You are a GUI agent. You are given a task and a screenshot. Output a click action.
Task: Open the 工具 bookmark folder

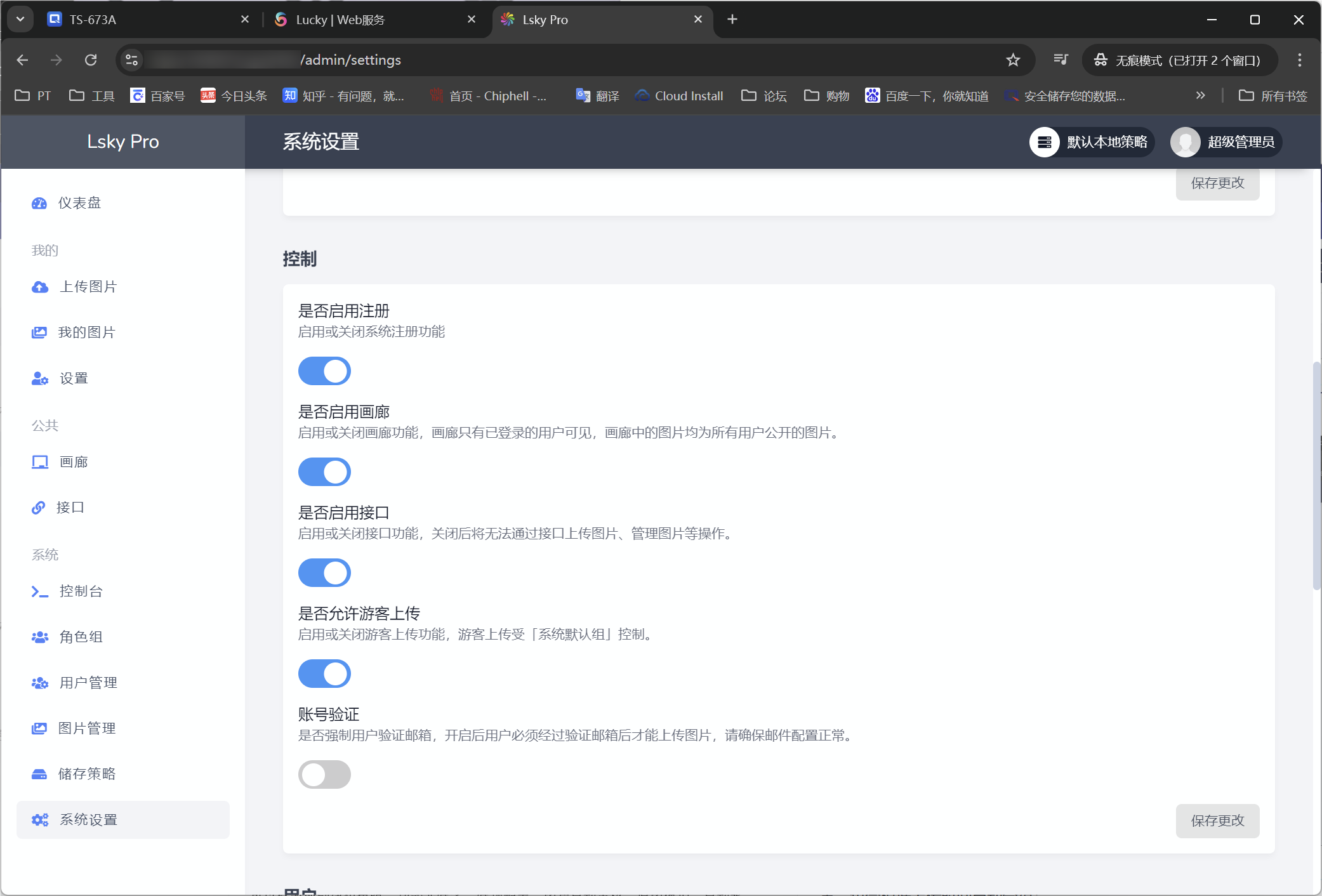(91, 96)
